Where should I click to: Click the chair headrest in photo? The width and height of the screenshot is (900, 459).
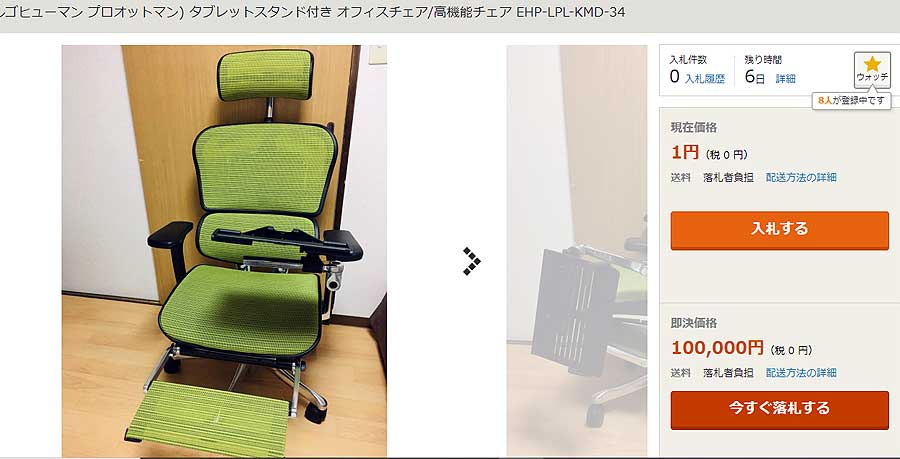coord(266,75)
